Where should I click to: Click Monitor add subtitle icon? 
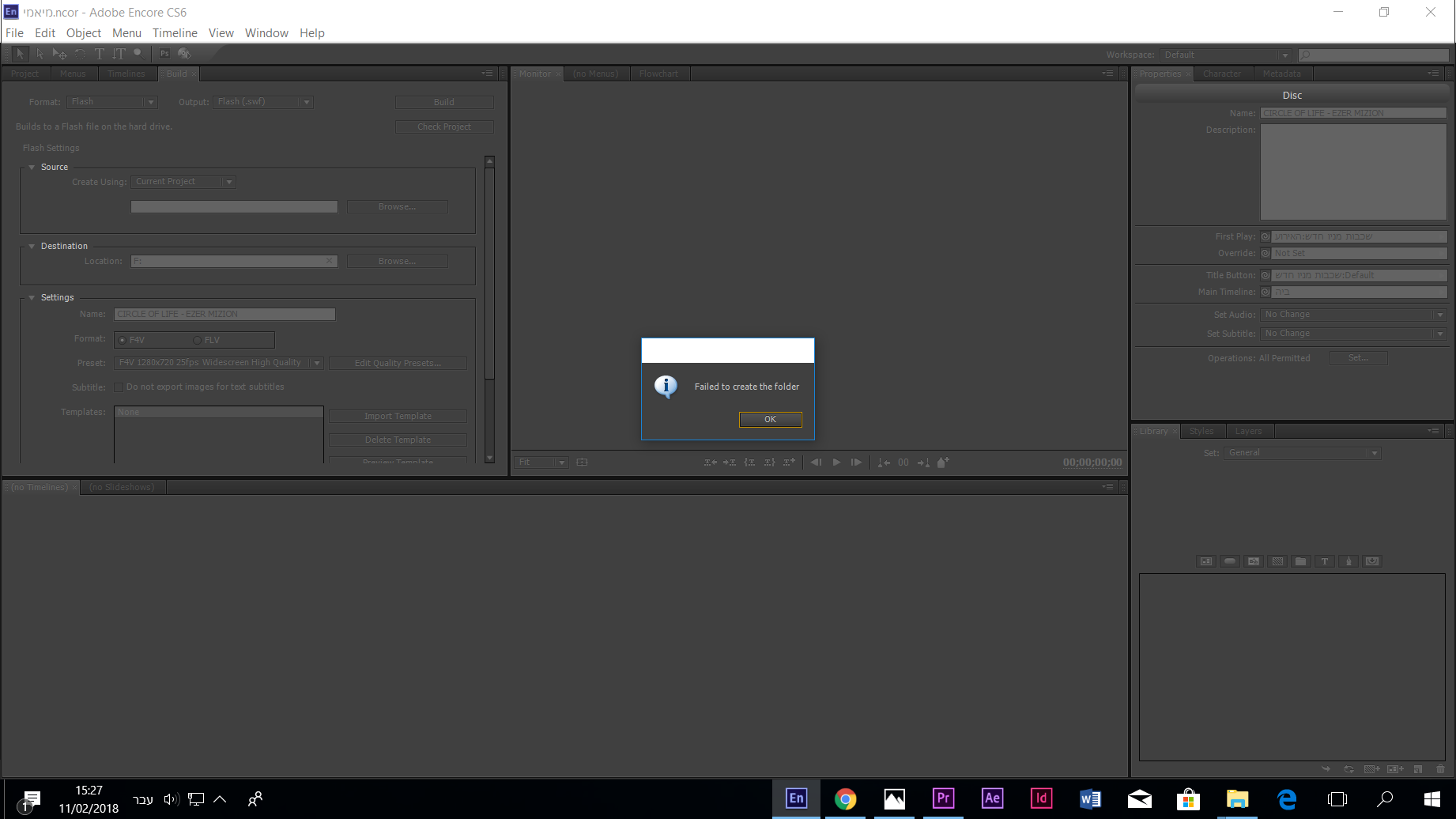click(x=789, y=462)
